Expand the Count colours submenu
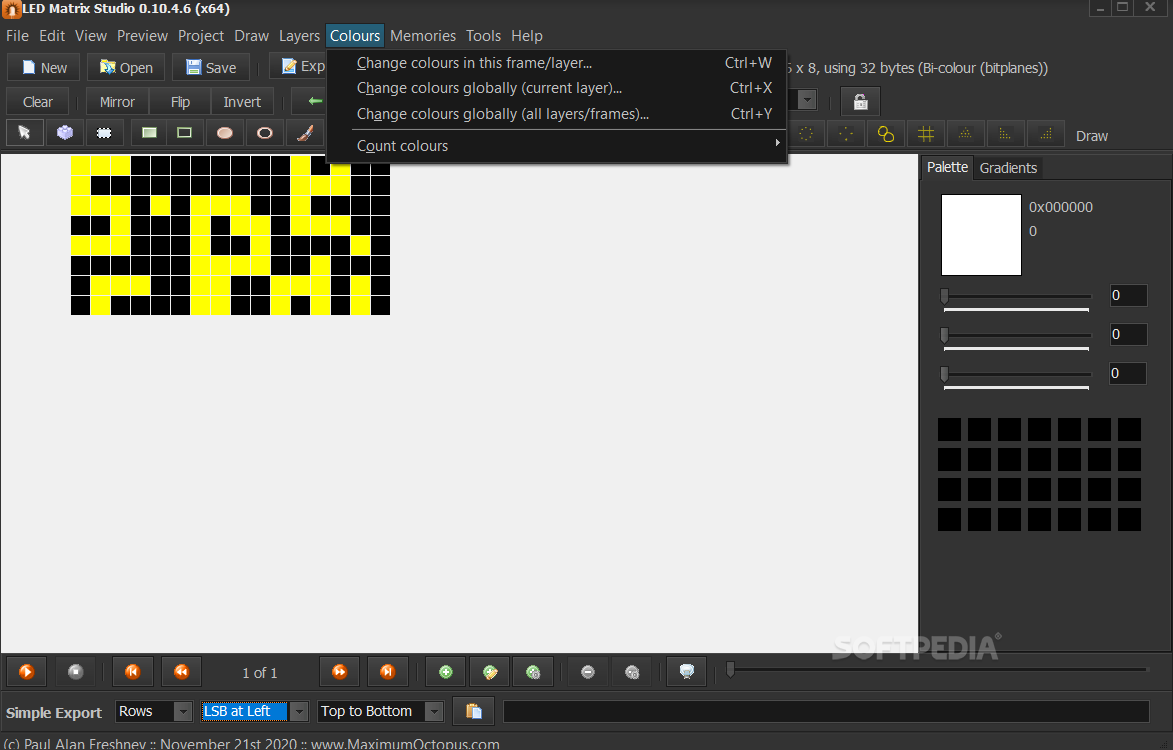This screenshot has height=750, width=1173. click(x=557, y=146)
